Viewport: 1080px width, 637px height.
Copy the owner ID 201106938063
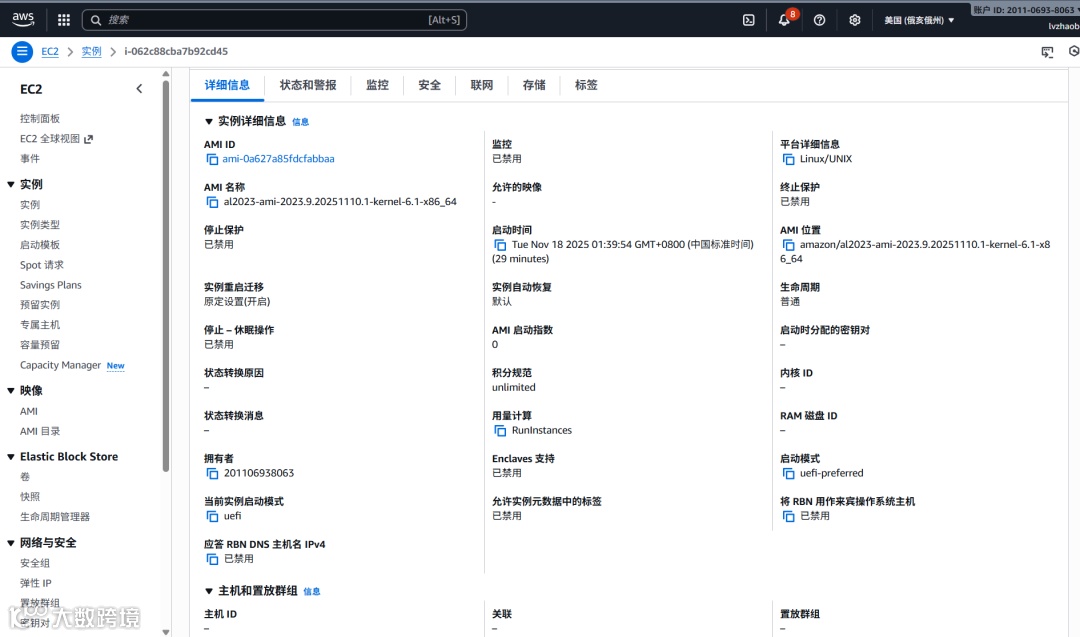click(212, 474)
